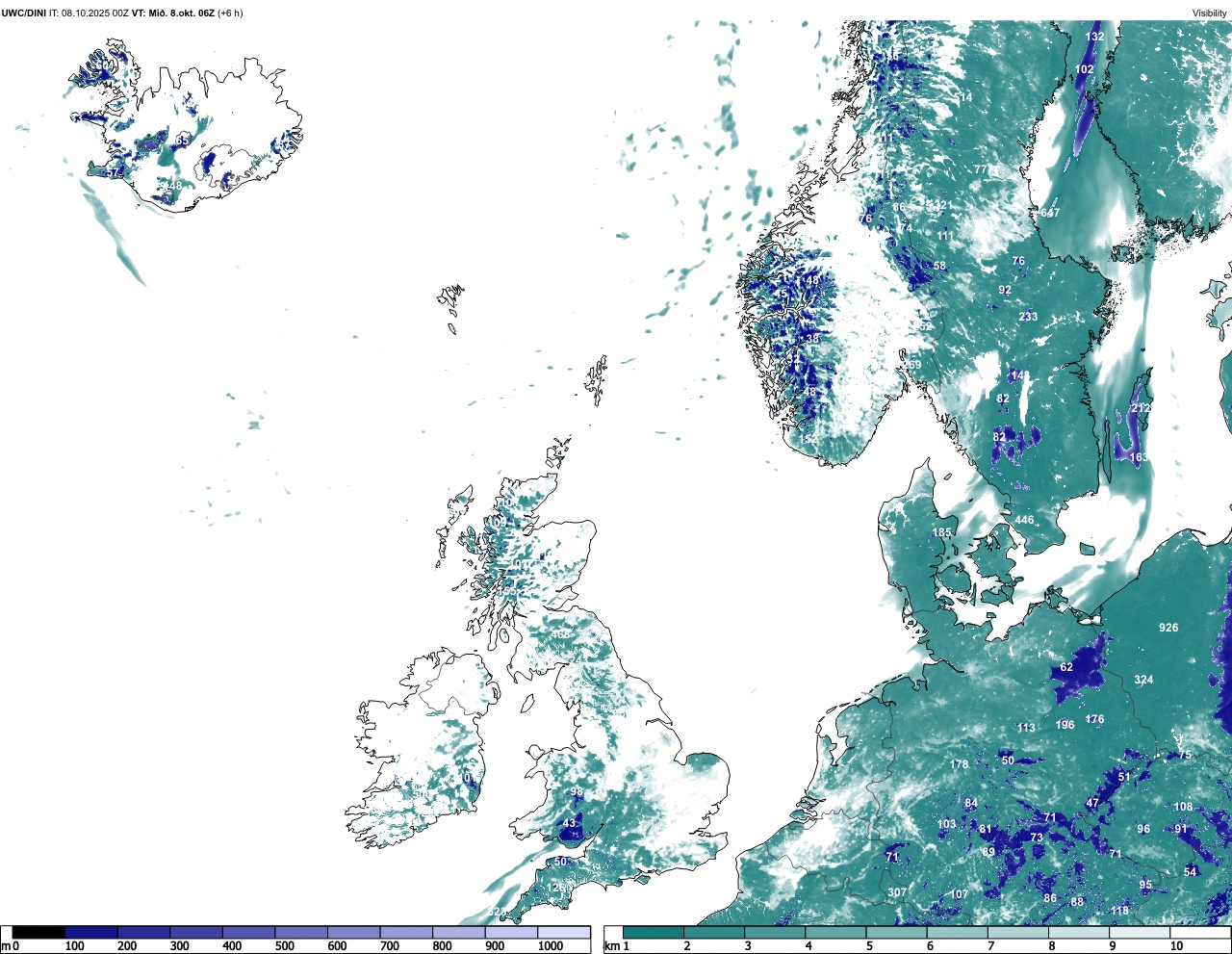Click the 'Visibility' title label
The width and height of the screenshot is (1232, 954).
tap(1209, 13)
